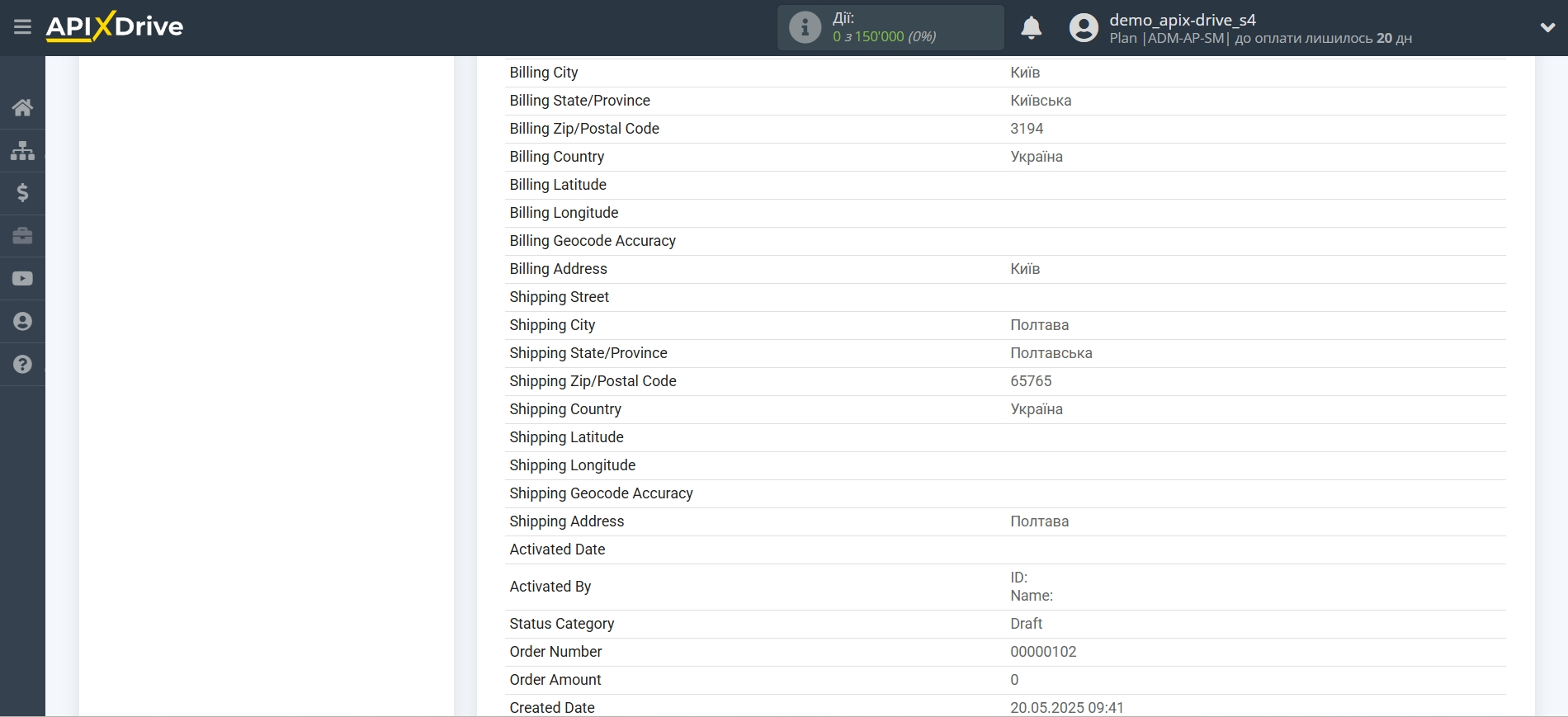The height and width of the screenshot is (717, 1568).
Task: Click the Billing Longitude row label
Action: pyautogui.click(x=564, y=213)
